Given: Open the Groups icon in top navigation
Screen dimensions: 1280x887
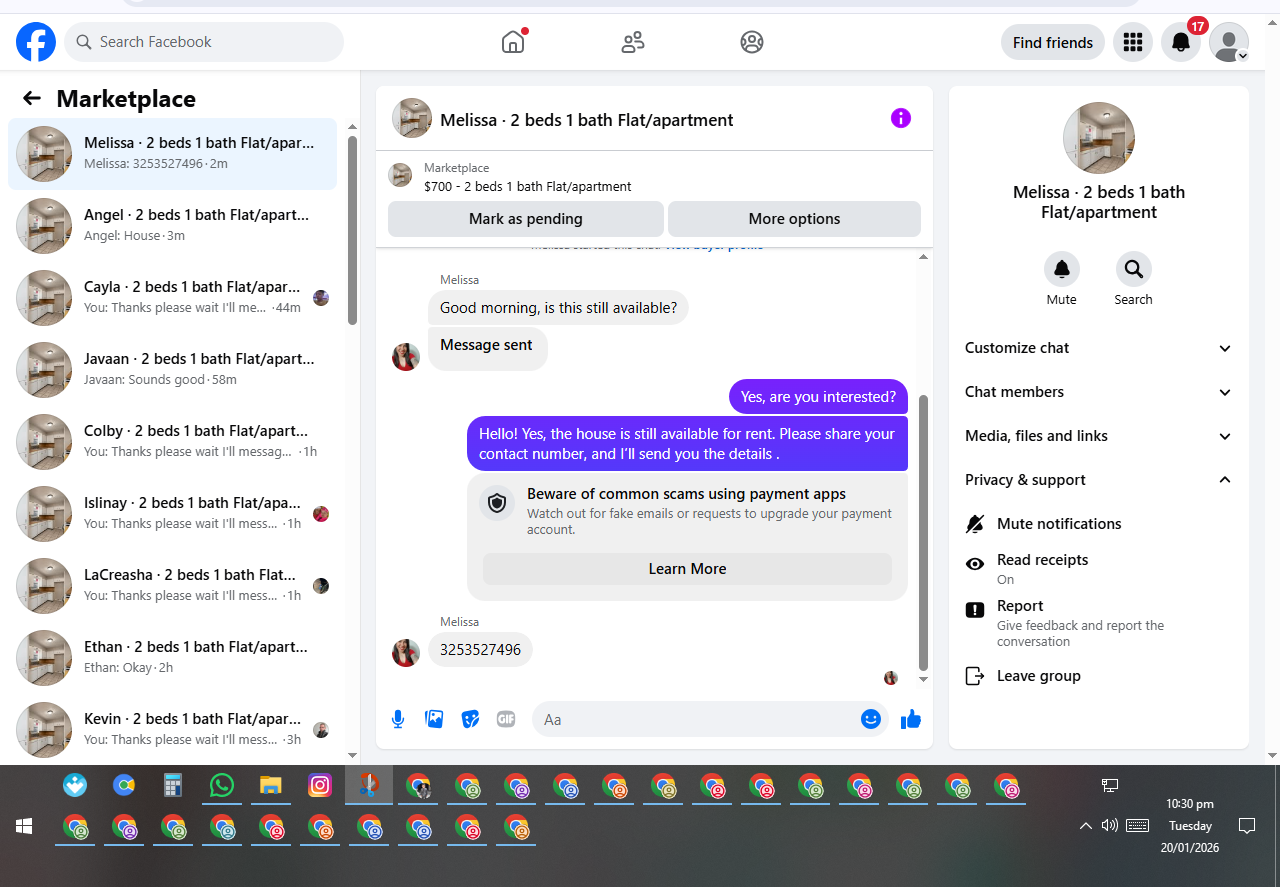Looking at the screenshot, I should tap(752, 42).
